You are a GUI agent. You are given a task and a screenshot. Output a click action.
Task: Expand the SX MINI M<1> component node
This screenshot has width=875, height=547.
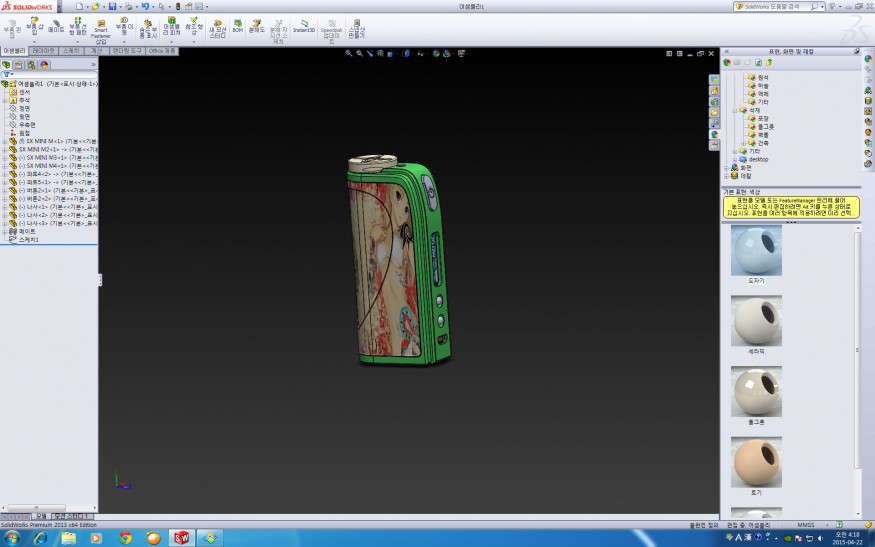coord(4,142)
